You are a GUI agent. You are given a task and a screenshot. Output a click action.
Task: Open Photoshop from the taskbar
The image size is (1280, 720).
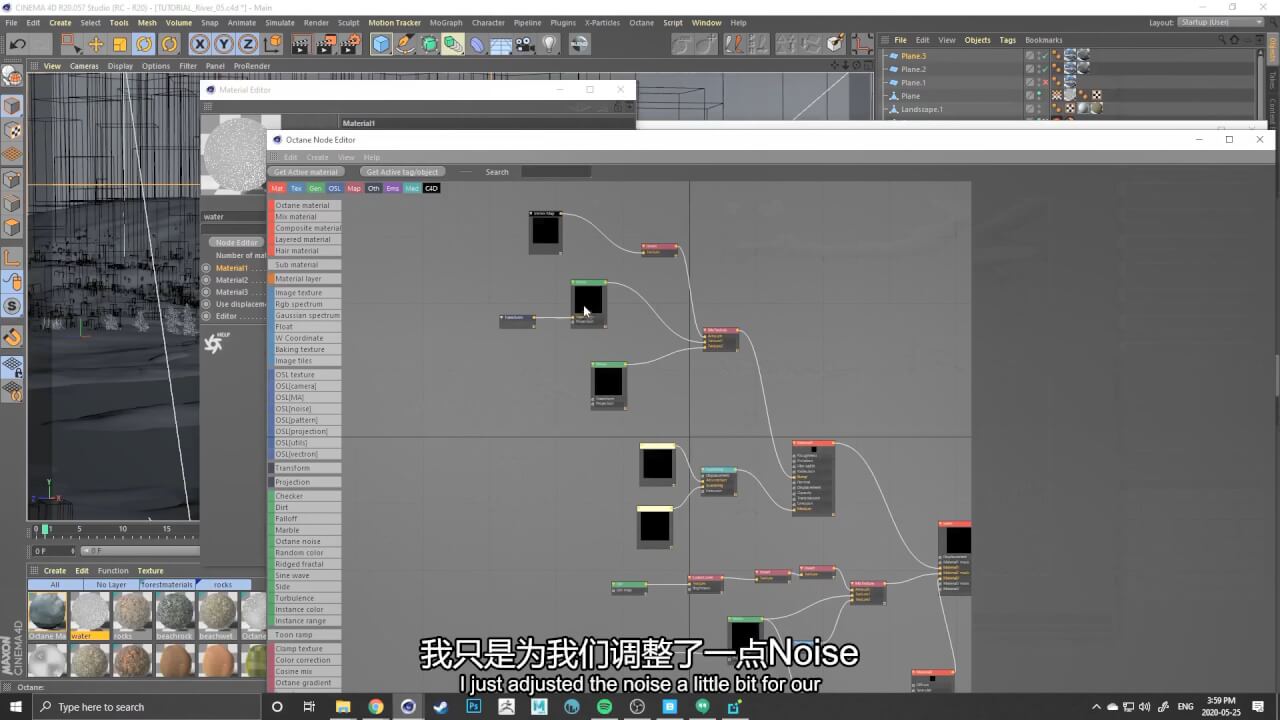pos(473,707)
